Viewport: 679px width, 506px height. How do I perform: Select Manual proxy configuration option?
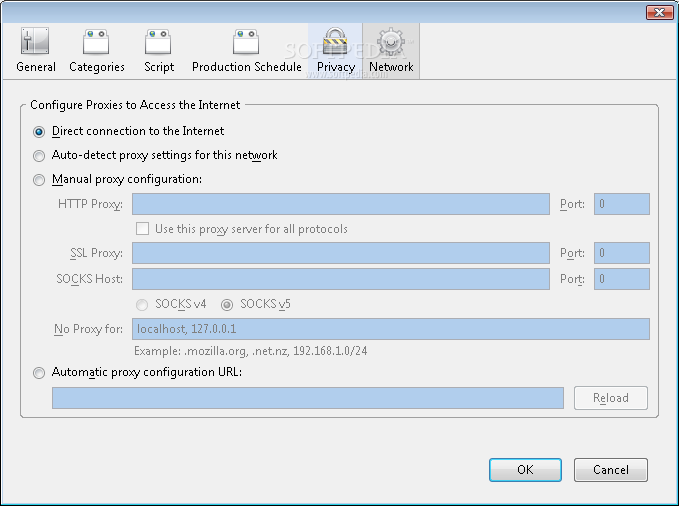click(39, 180)
